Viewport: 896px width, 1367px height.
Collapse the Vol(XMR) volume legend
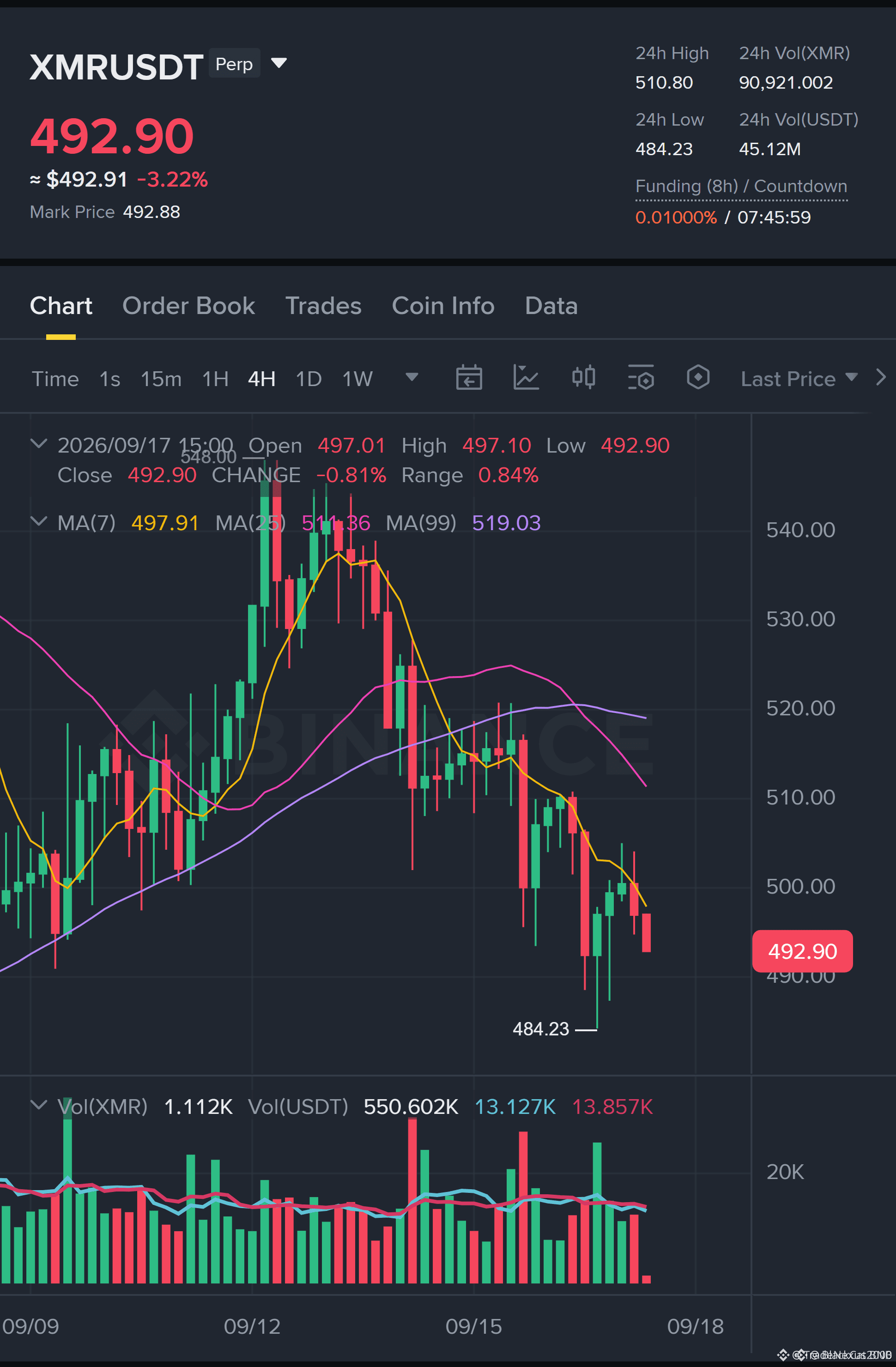pyautogui.click(x=38, y=1105)
